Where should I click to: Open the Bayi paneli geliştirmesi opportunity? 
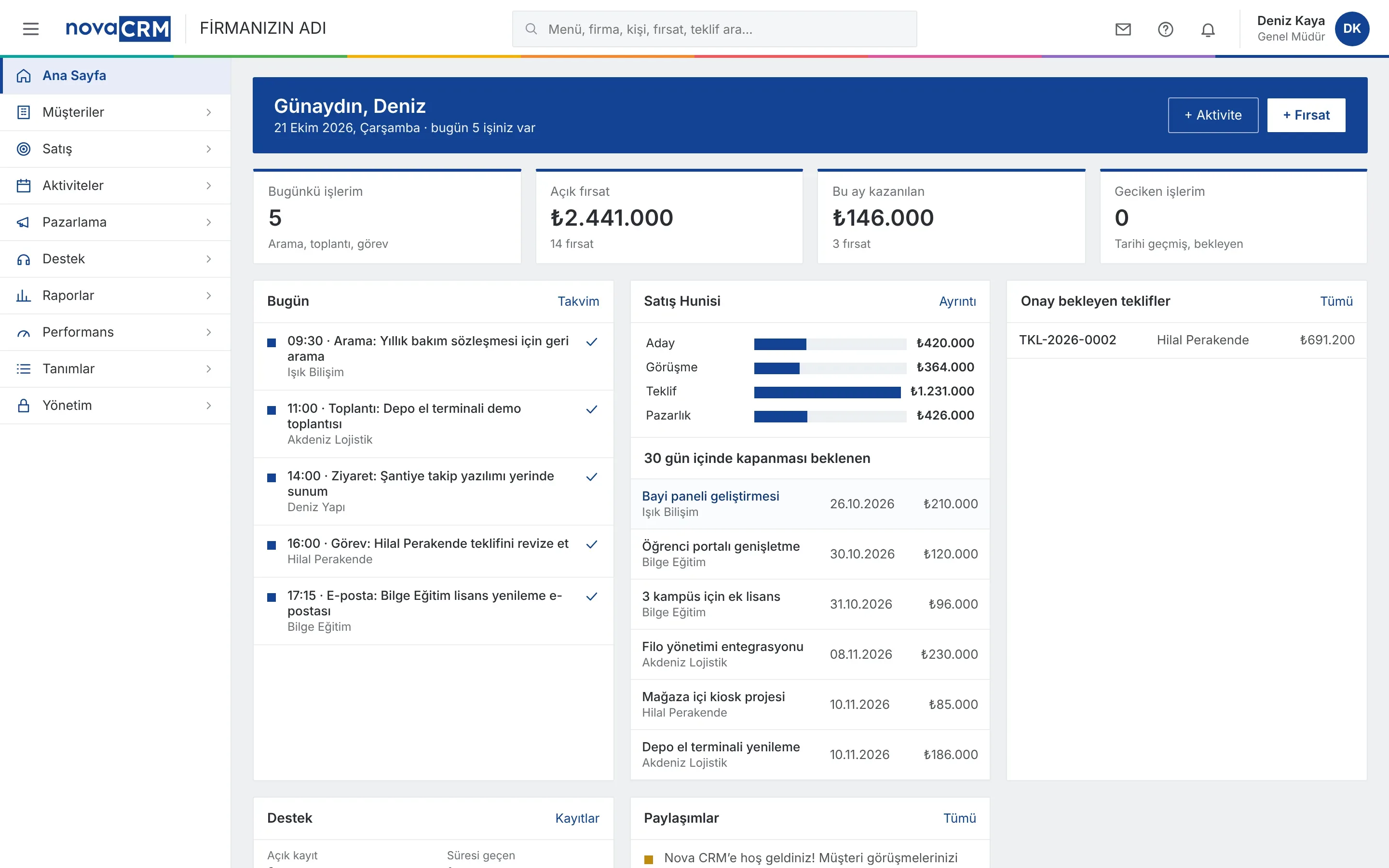(x=710, y=496)
